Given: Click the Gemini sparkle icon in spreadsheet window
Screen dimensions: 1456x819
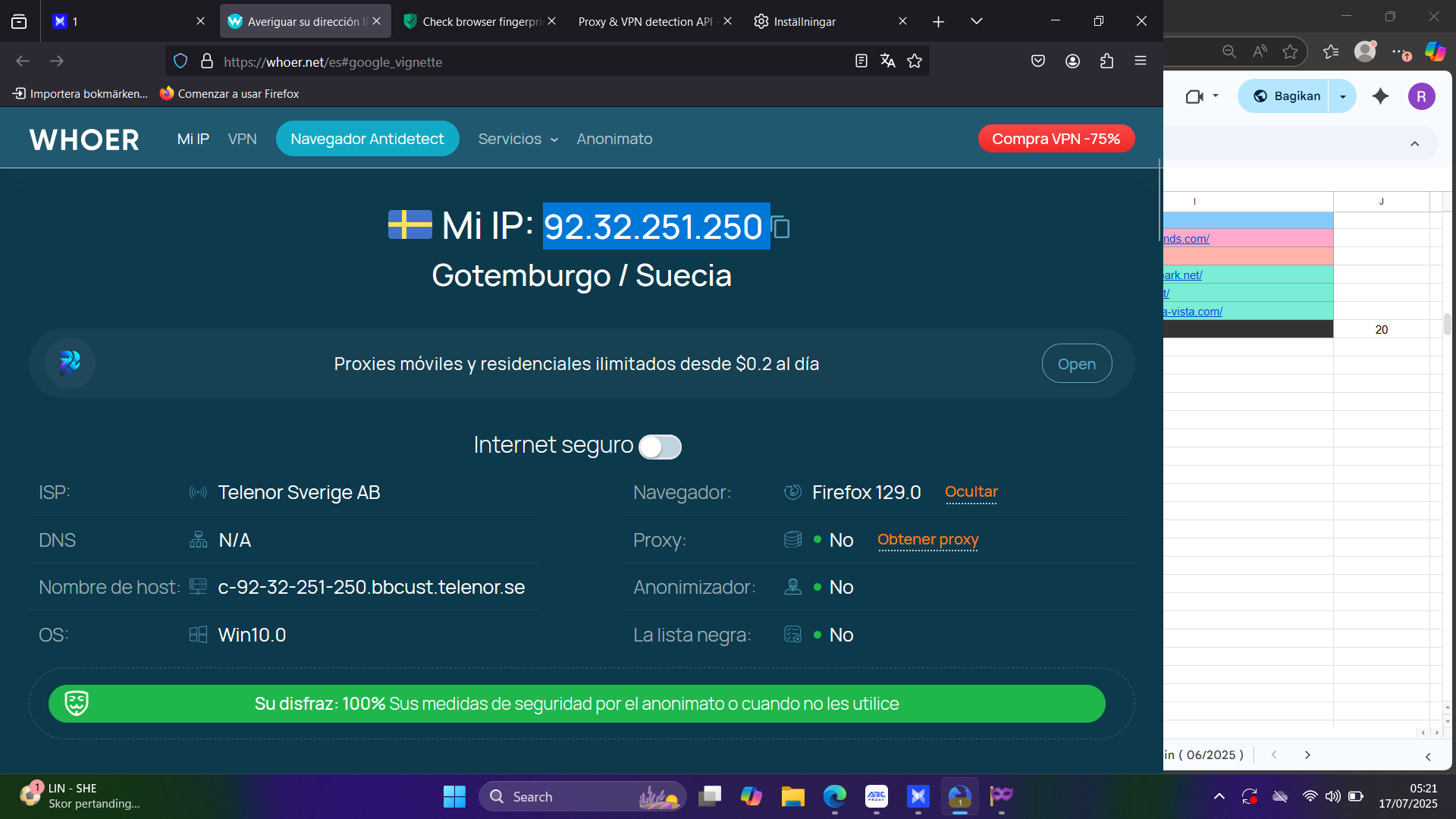Looking at the screenshot, I should (x=1380, y=96).
